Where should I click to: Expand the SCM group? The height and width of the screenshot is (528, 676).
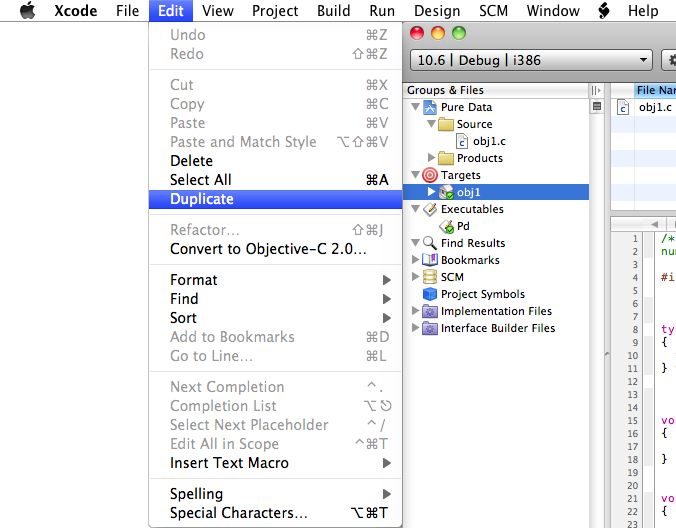pyautogui.click(x=415, y=276)
